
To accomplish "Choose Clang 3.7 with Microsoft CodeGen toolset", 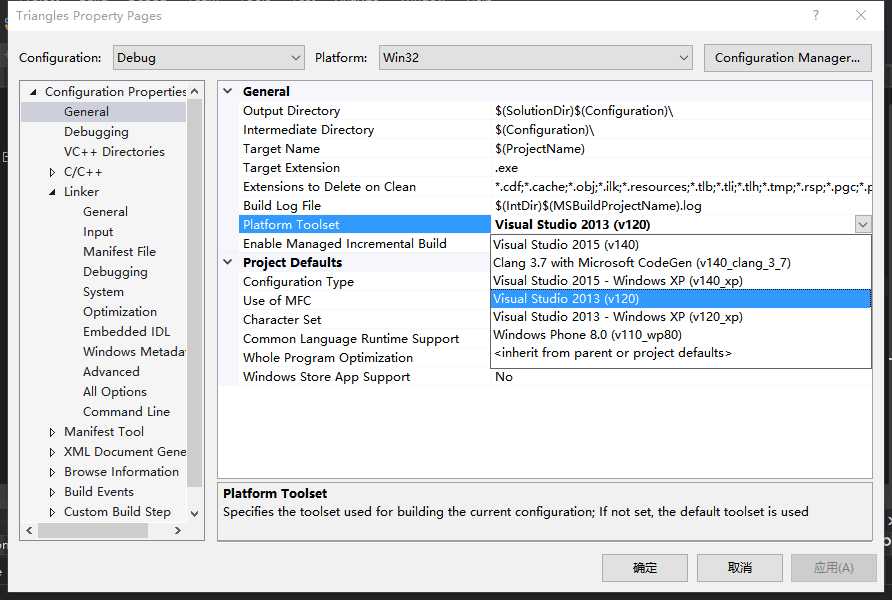I will (680, 263).
